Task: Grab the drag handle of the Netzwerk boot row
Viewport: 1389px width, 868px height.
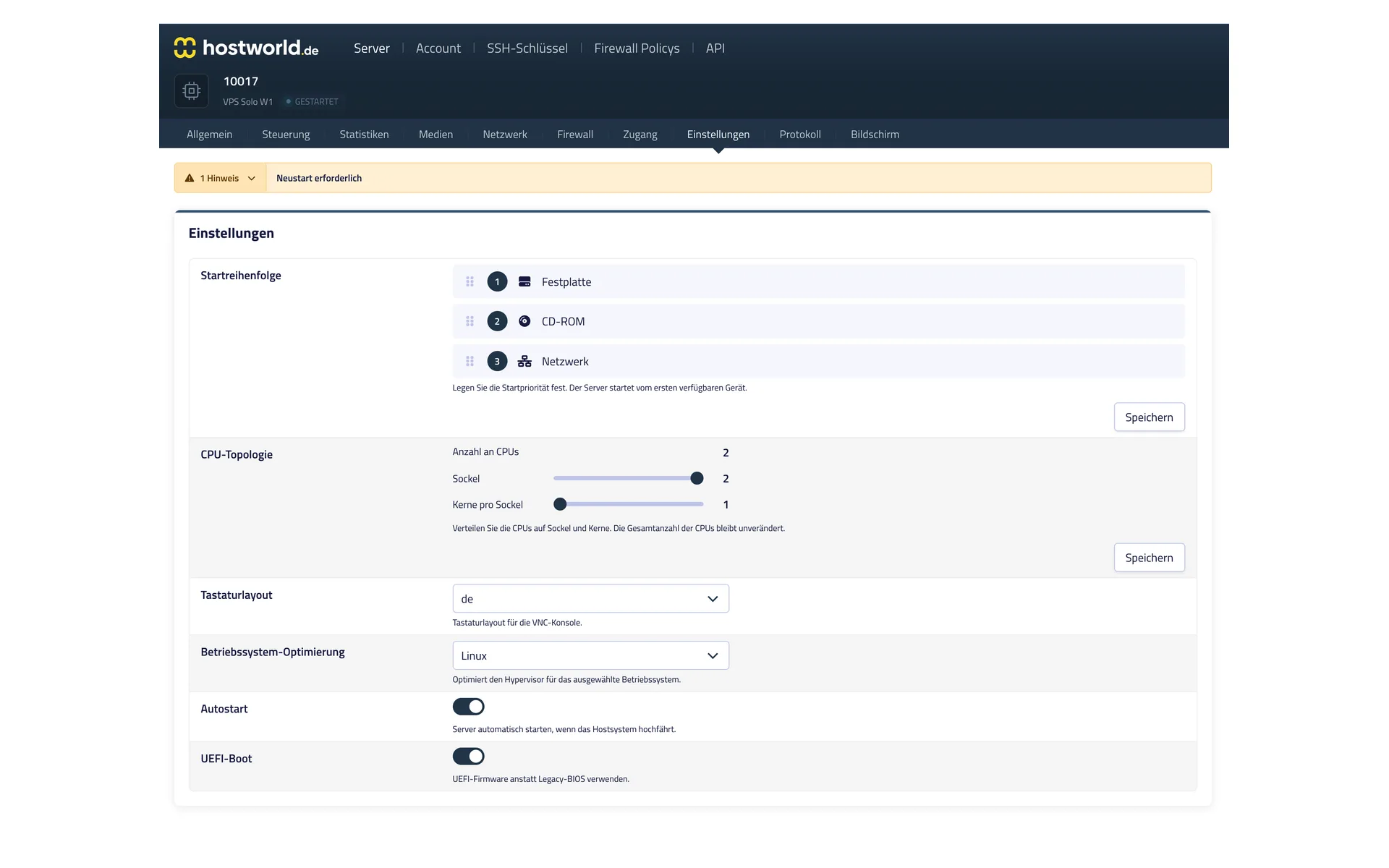Action: pyautogui.click(x=470, y=361)
